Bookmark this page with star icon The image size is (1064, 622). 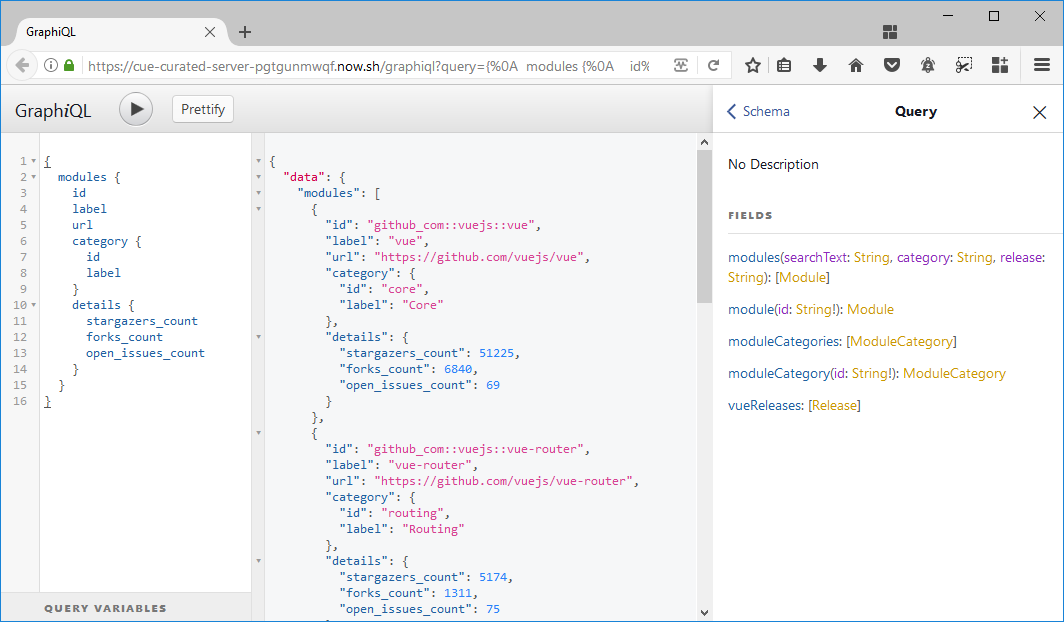tap(753, 65)
